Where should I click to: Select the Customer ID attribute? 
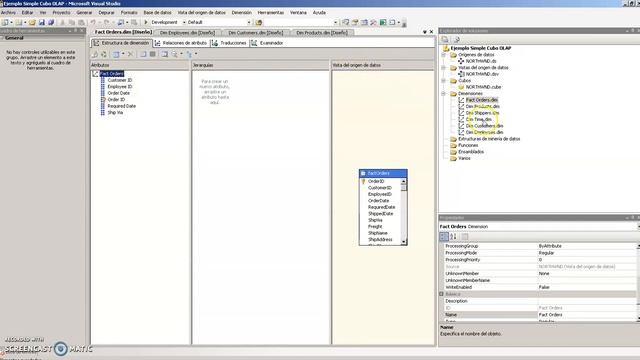coord(120,80)
